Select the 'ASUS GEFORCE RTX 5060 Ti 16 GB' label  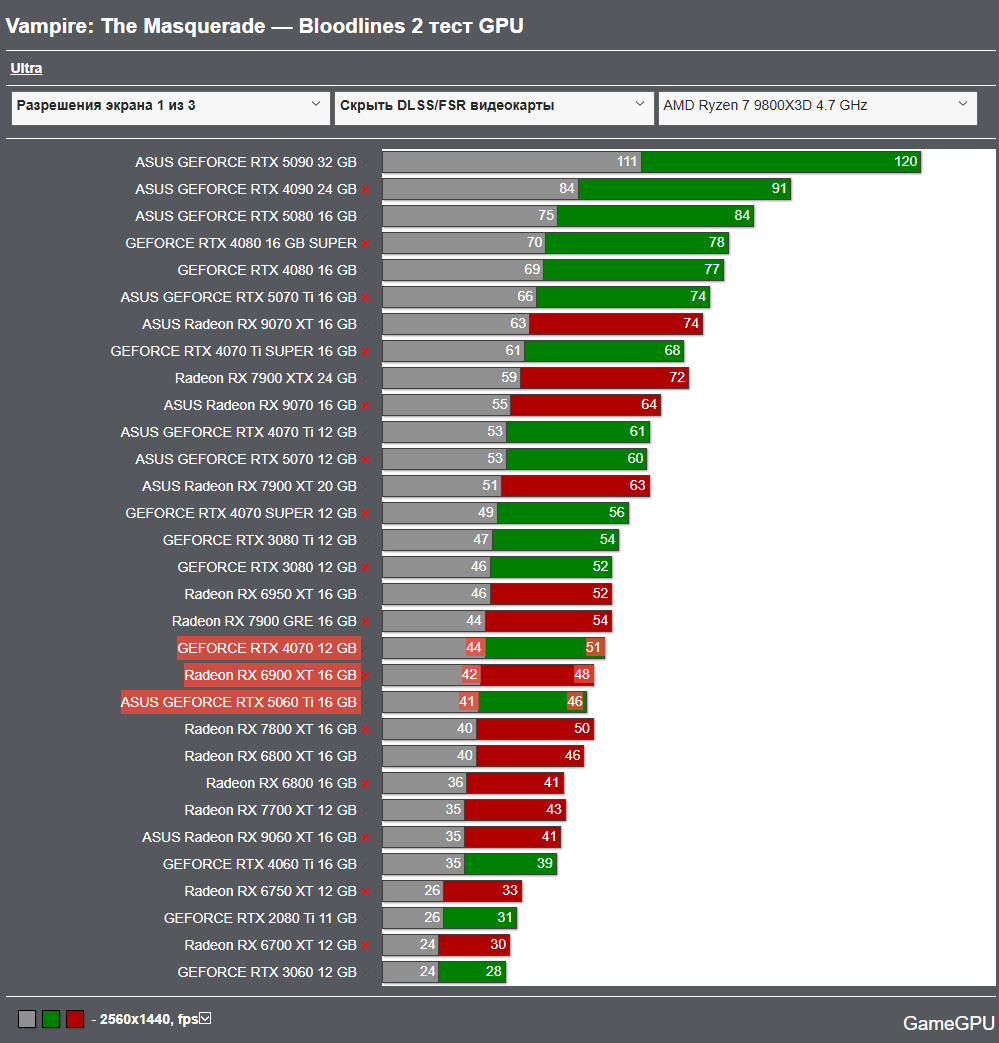[241, 702]
